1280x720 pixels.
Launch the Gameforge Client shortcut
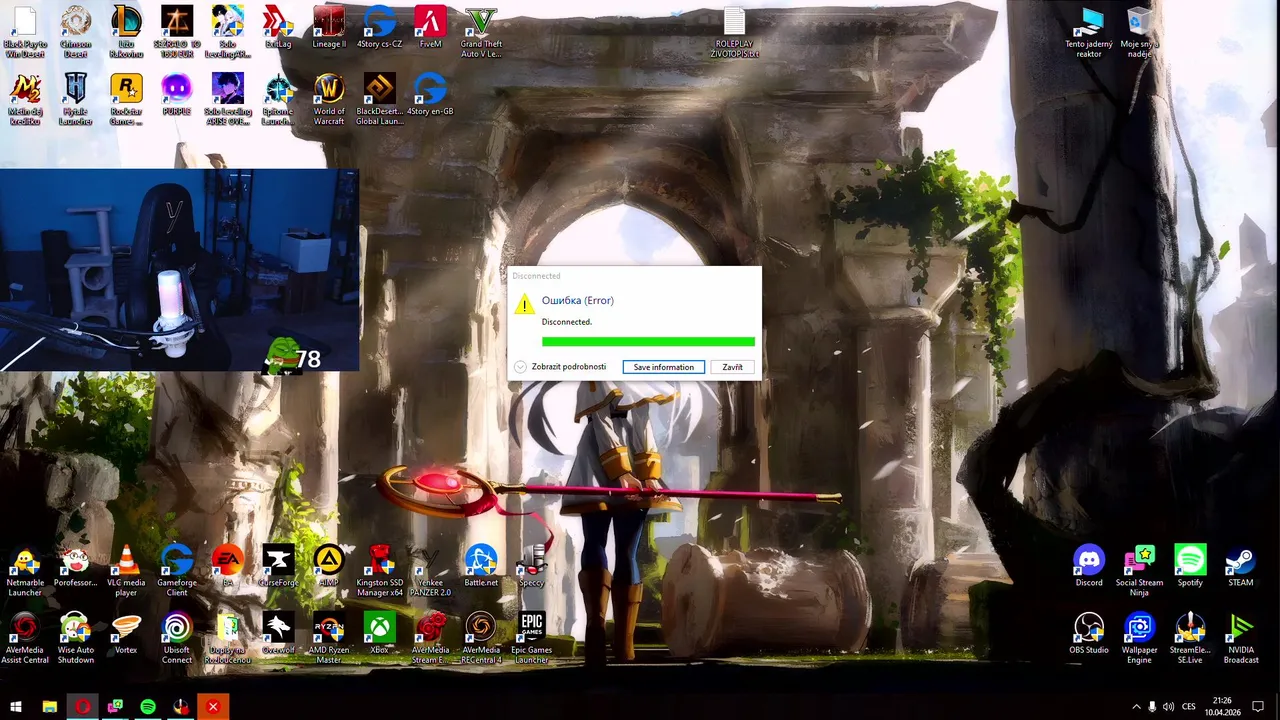click(177, 570)
